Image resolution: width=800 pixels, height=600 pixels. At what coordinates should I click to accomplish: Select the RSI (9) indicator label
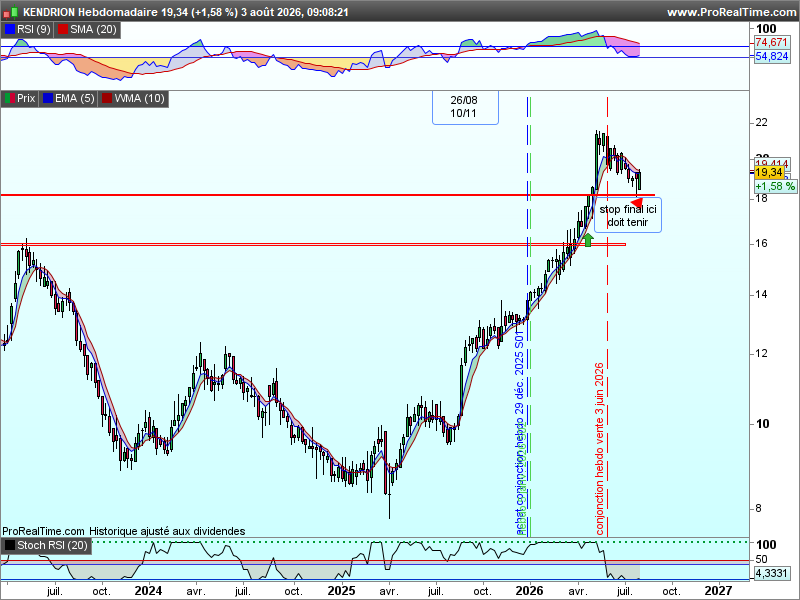coord(34,30)
